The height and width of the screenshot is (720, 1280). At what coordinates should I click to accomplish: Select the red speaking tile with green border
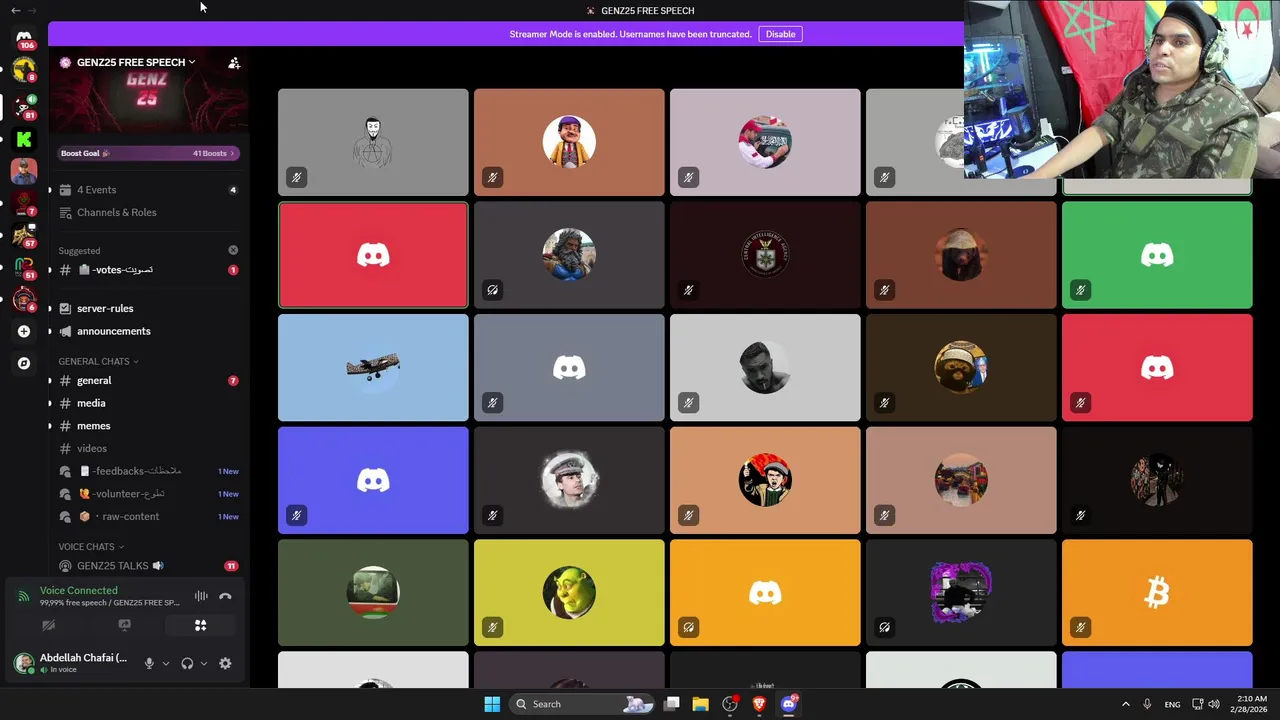[373, 255]
